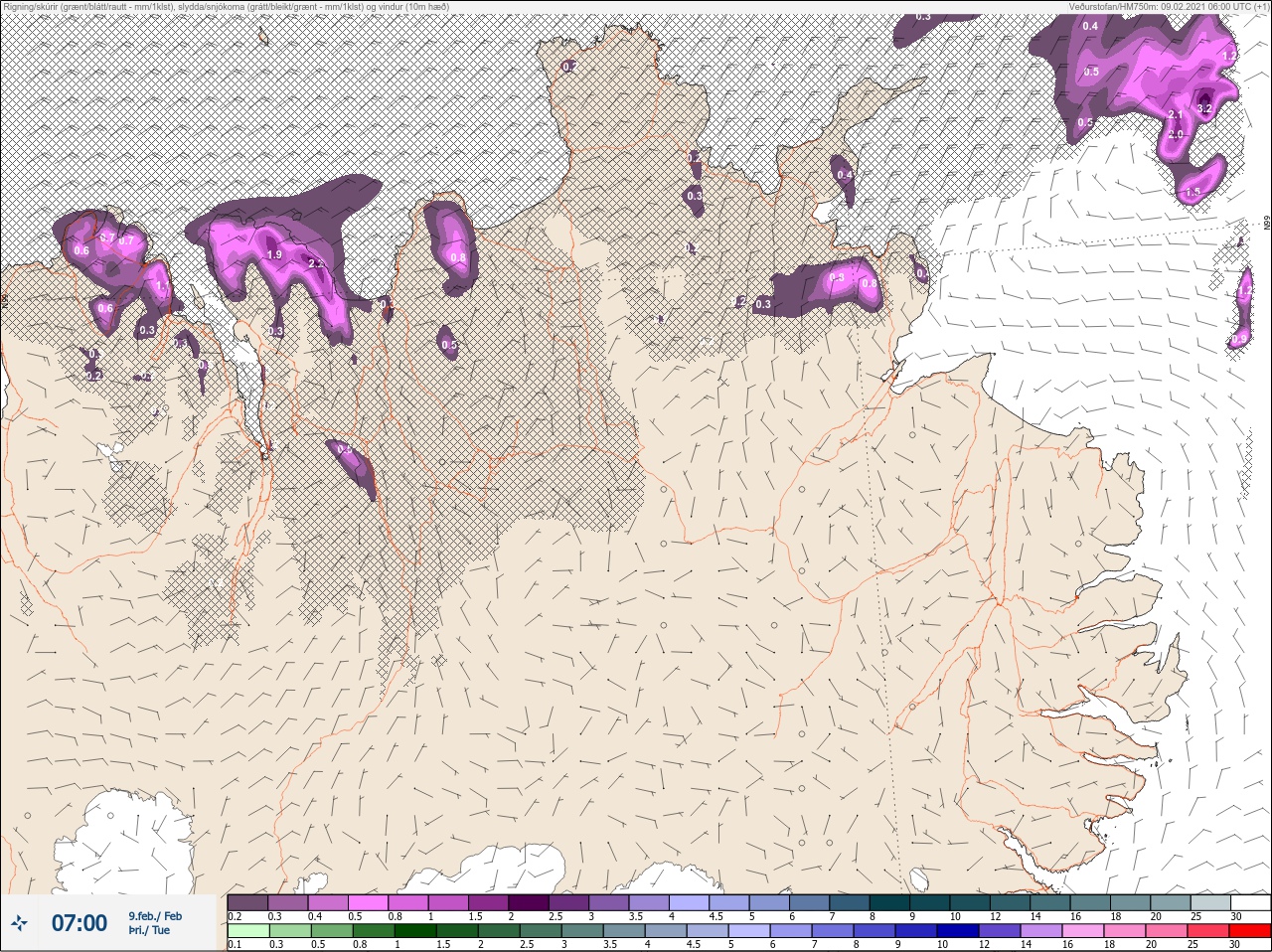Click the 07:00 forecast time label
The height and width of the screenshot is (952, 1272).
pos(79,923)
